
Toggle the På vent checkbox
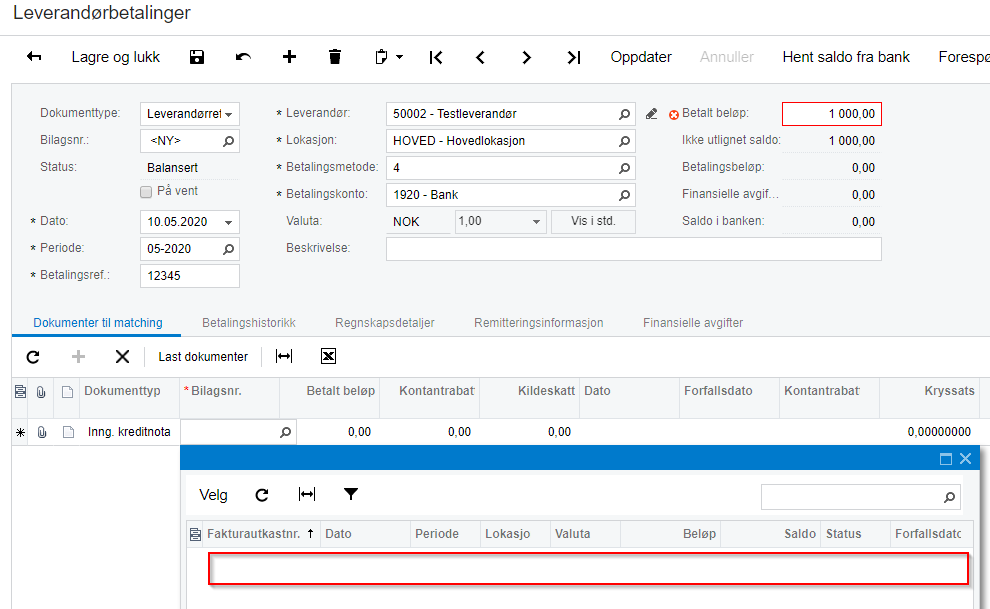[x=146, y=192]
